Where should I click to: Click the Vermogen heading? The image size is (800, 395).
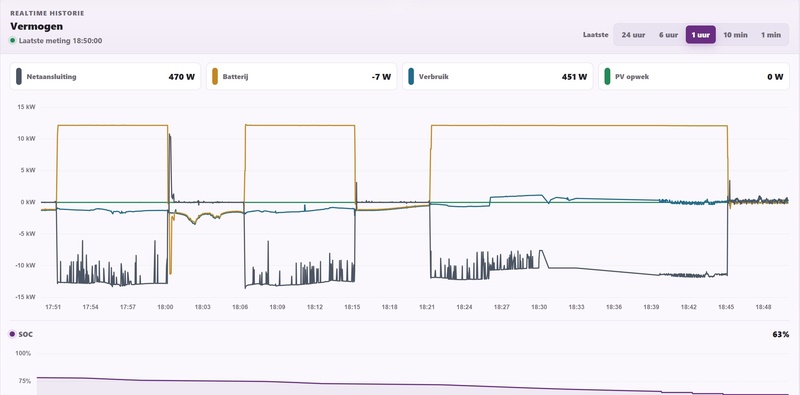[37, 26]
